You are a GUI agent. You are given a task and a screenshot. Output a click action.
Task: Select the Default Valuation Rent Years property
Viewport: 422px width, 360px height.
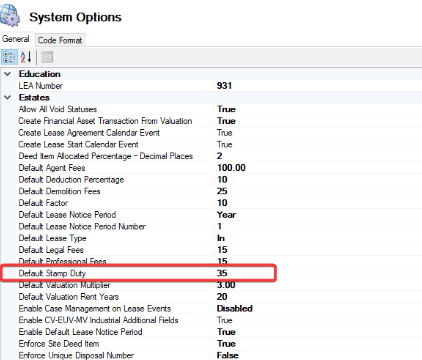[69, 297]
